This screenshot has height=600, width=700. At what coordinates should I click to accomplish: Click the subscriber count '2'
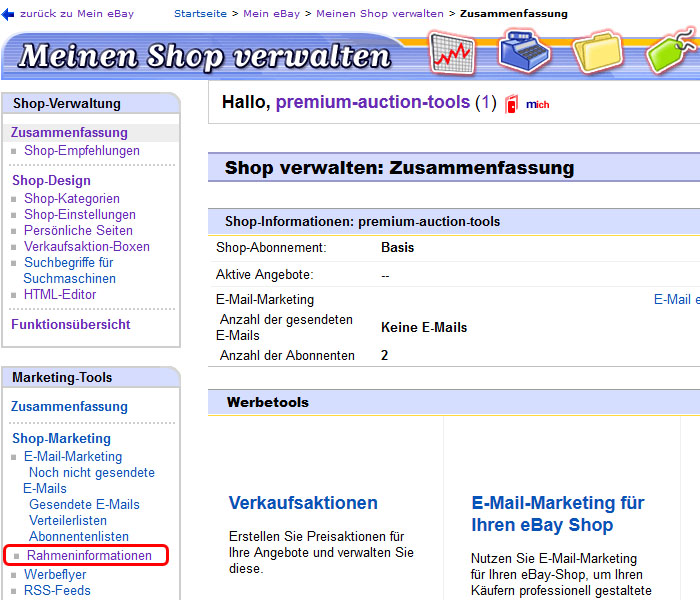(384, 355)
